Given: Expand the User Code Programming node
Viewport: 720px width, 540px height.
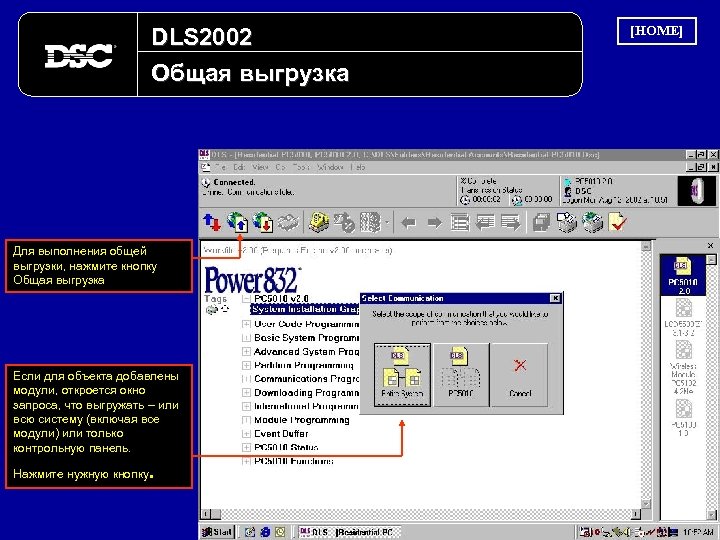Looking at the screenshot, I should click(x=246, y=324).
